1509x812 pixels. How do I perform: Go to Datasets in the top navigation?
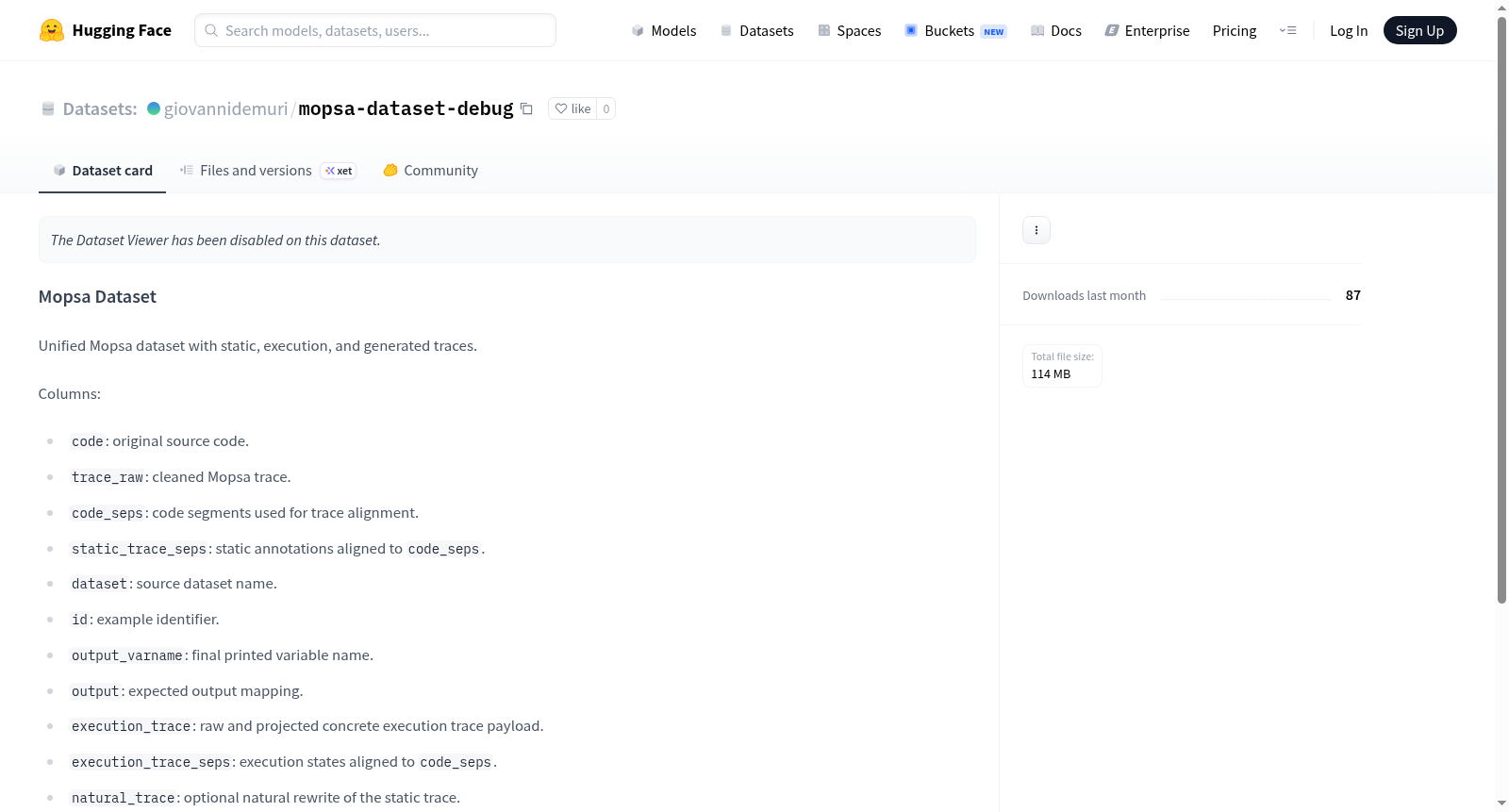pos(756,30)
